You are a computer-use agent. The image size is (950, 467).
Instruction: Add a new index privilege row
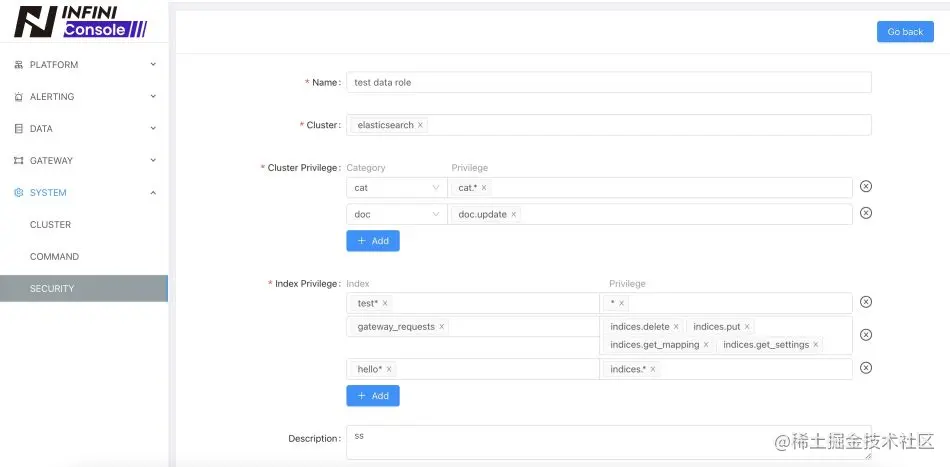373,396
